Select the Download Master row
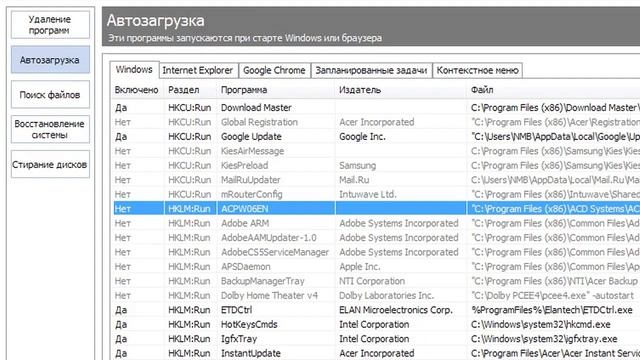640x360 pixels. pos(376,108)
